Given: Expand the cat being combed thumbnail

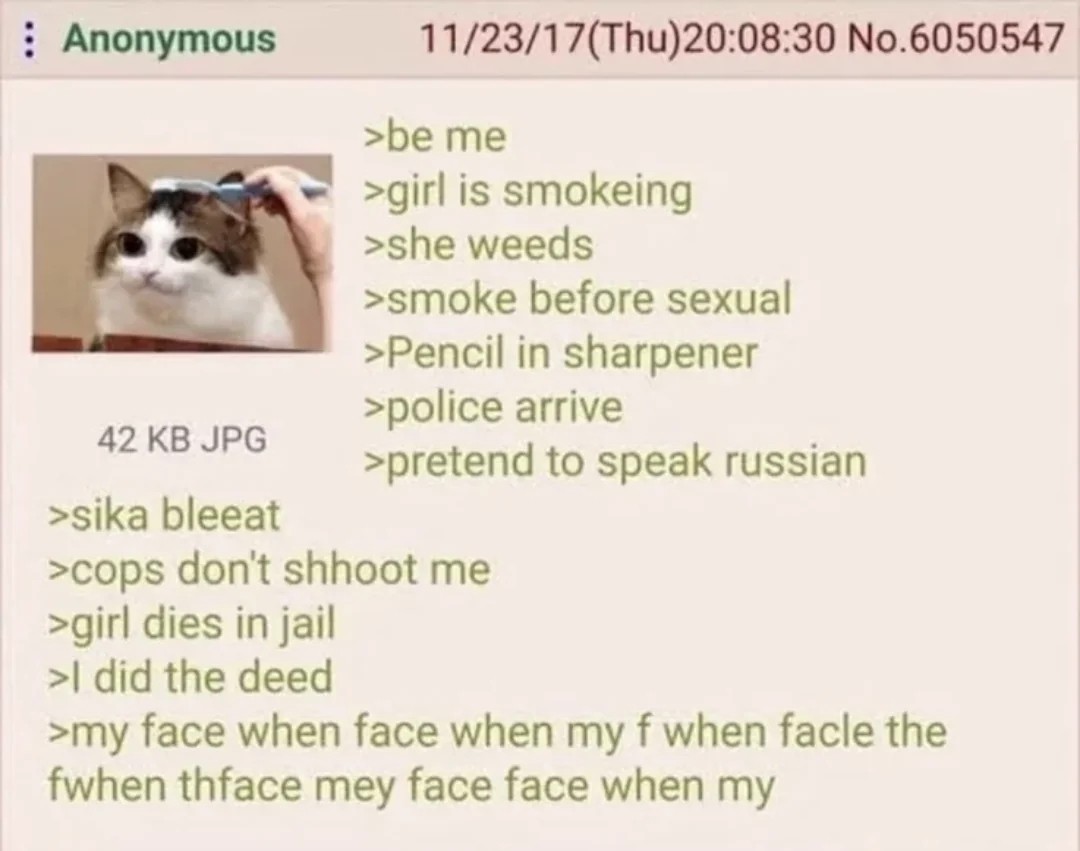Looking at the screenshot, I should (x=182, y=253).
